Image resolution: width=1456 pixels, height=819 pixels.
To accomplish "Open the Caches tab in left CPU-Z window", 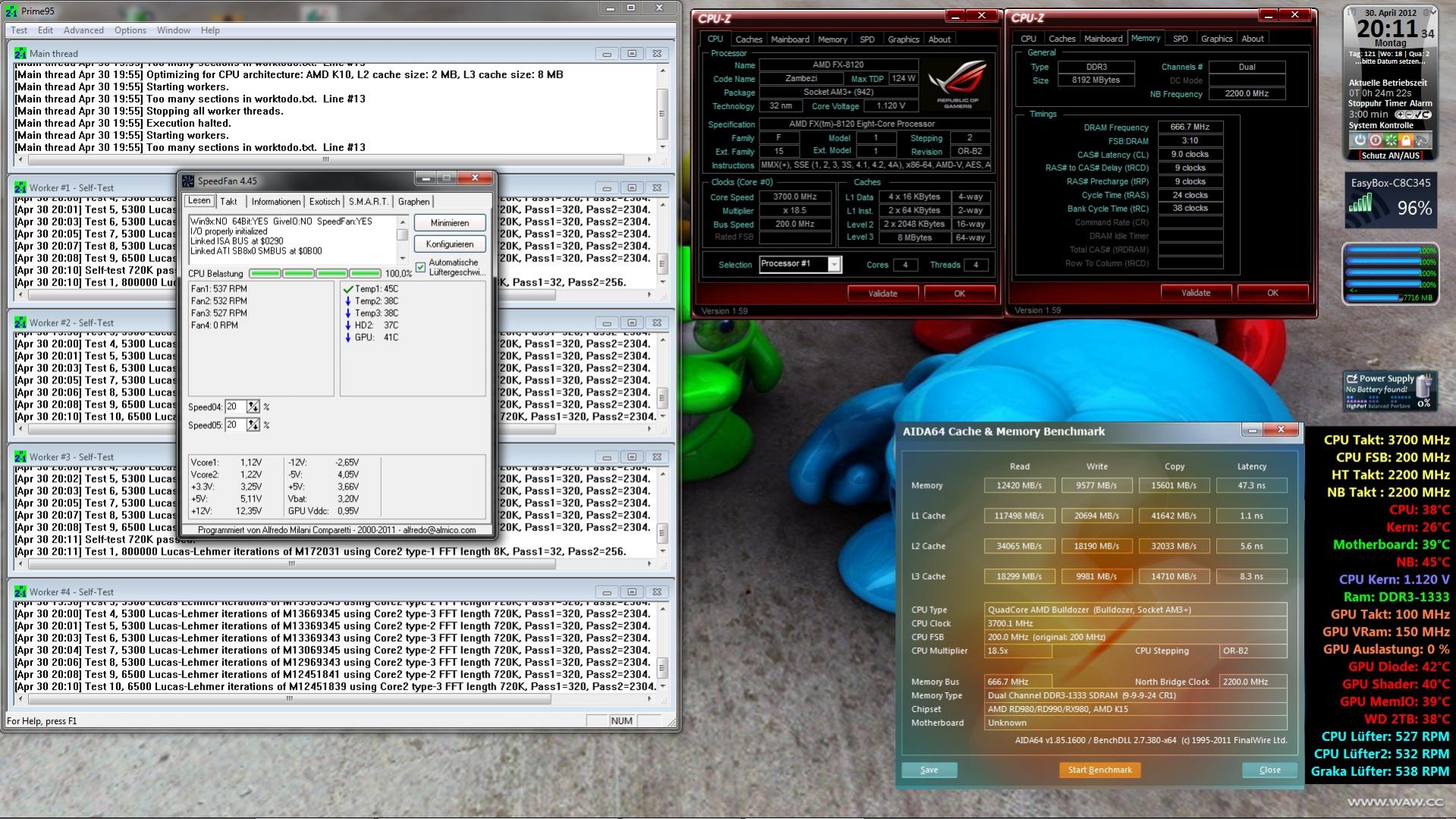I will click(748, 39).
